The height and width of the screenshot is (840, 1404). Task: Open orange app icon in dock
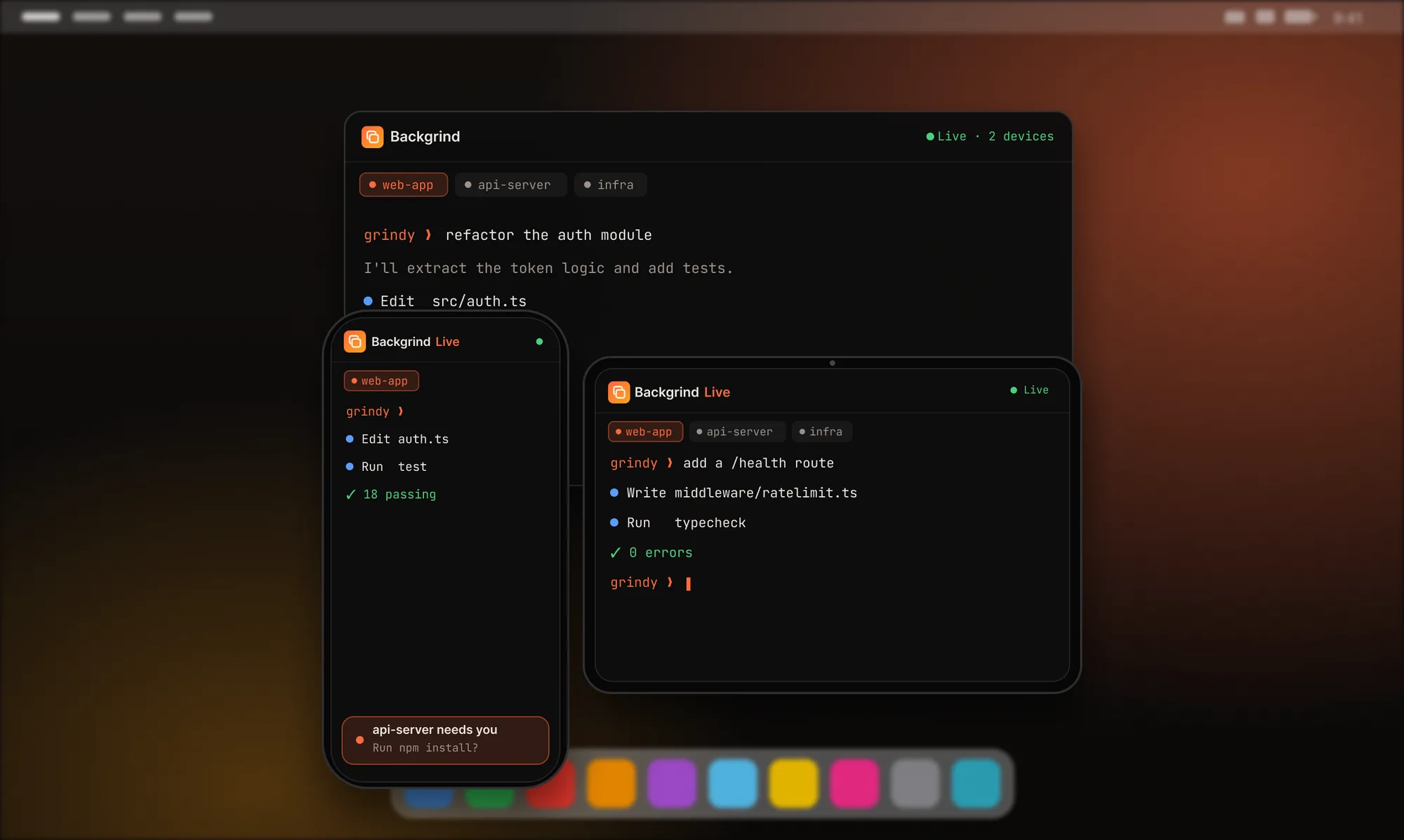pyautogui.click(x=611, y=783)
